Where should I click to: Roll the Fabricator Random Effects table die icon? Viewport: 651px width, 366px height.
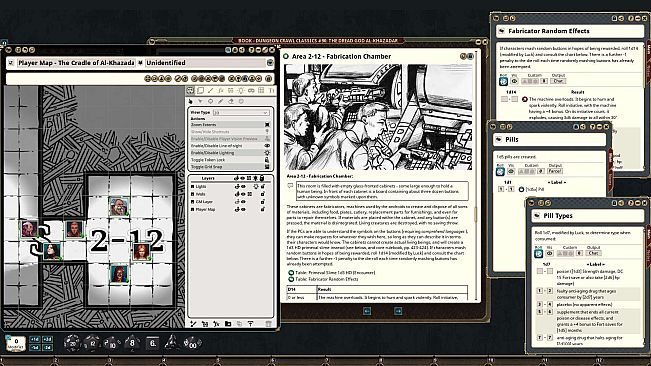tap(503, 82)
